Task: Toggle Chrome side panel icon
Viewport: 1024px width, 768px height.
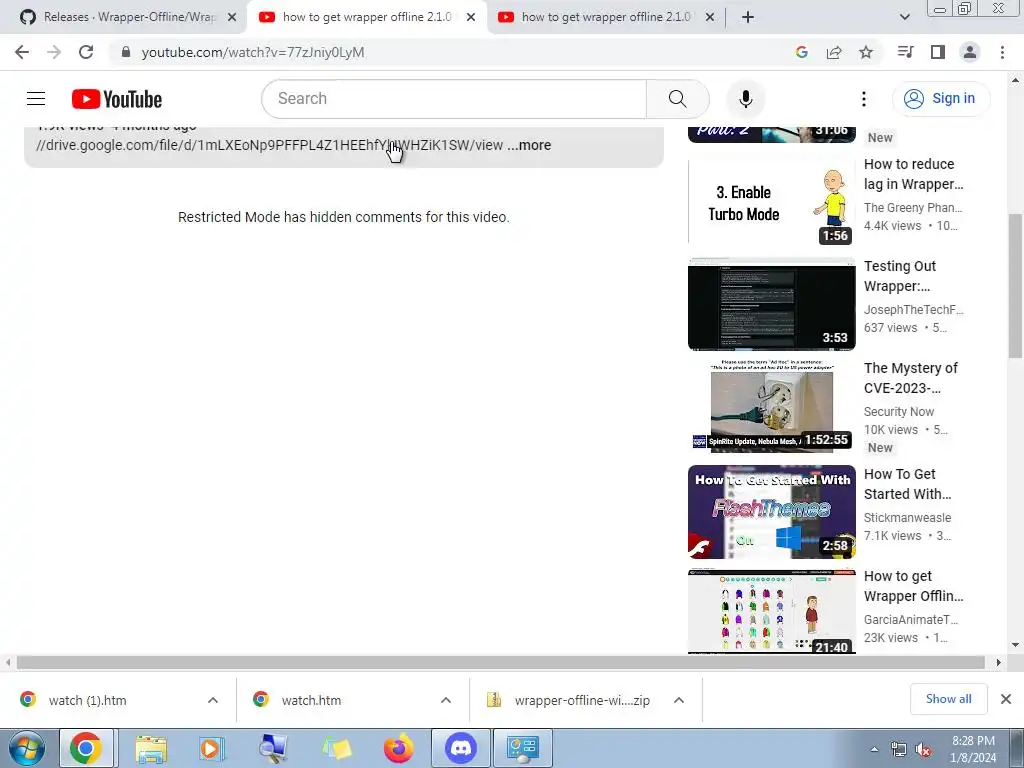Action: click(x=938, y=52)
